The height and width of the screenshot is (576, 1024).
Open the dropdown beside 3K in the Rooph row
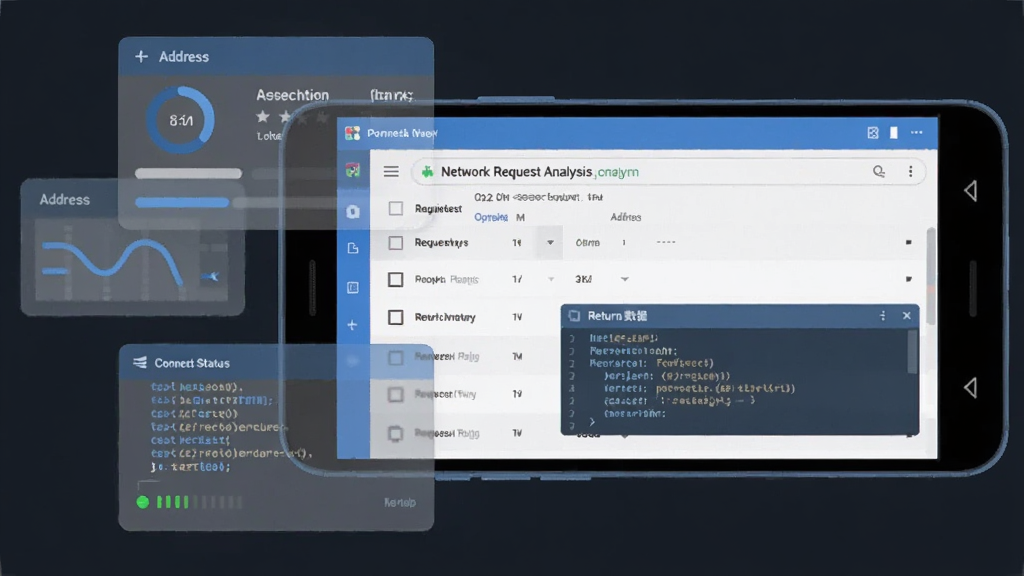click(624, 279)
